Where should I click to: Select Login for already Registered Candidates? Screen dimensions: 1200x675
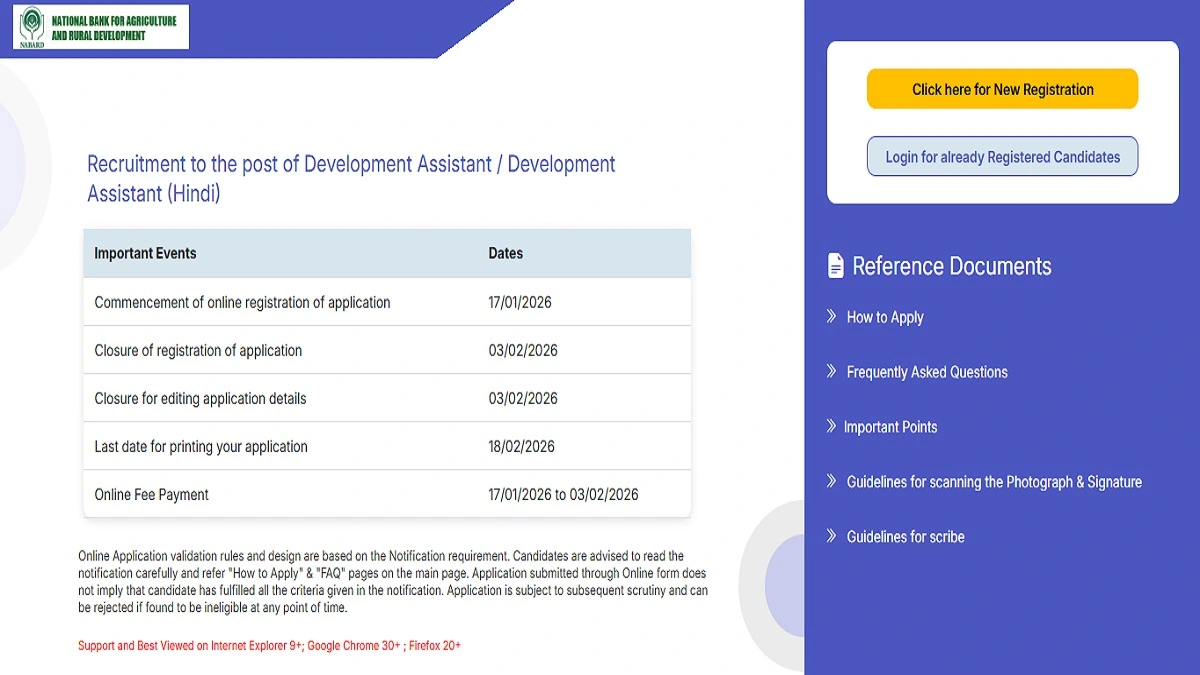1002,156
